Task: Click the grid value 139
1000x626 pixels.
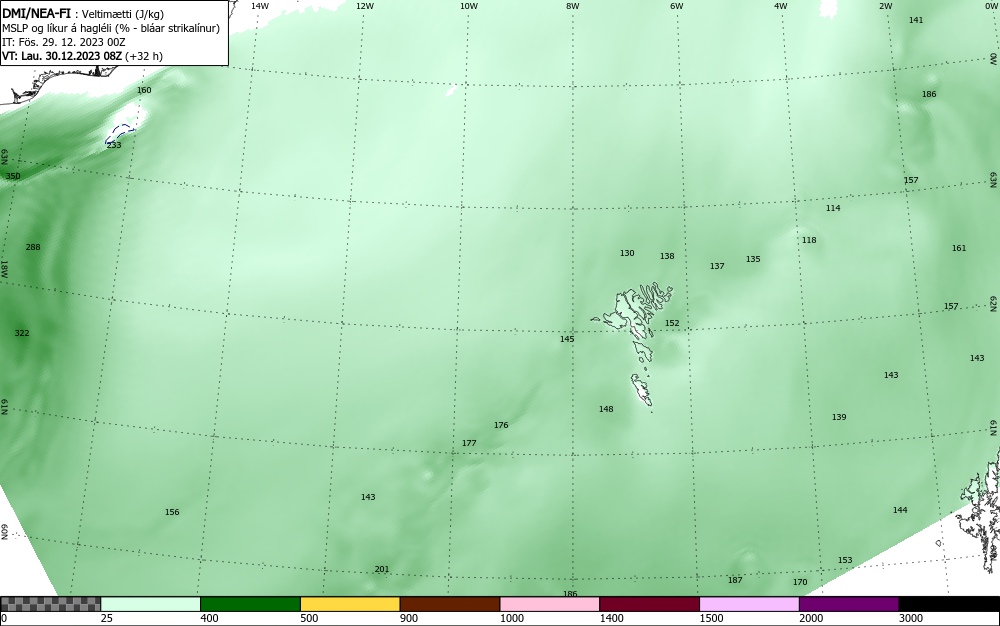Action: [x=839, y=417]
